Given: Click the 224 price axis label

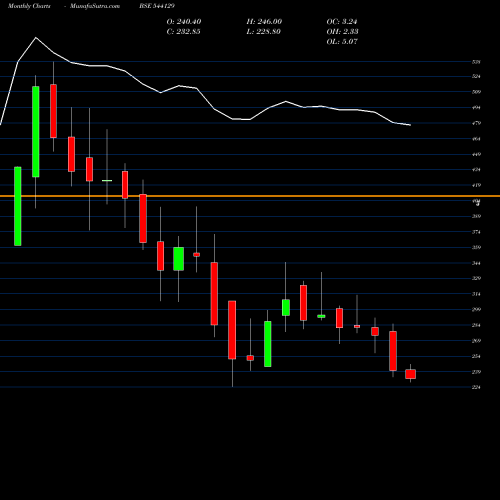Looking at the screenshot, I should tap(476, 387).
